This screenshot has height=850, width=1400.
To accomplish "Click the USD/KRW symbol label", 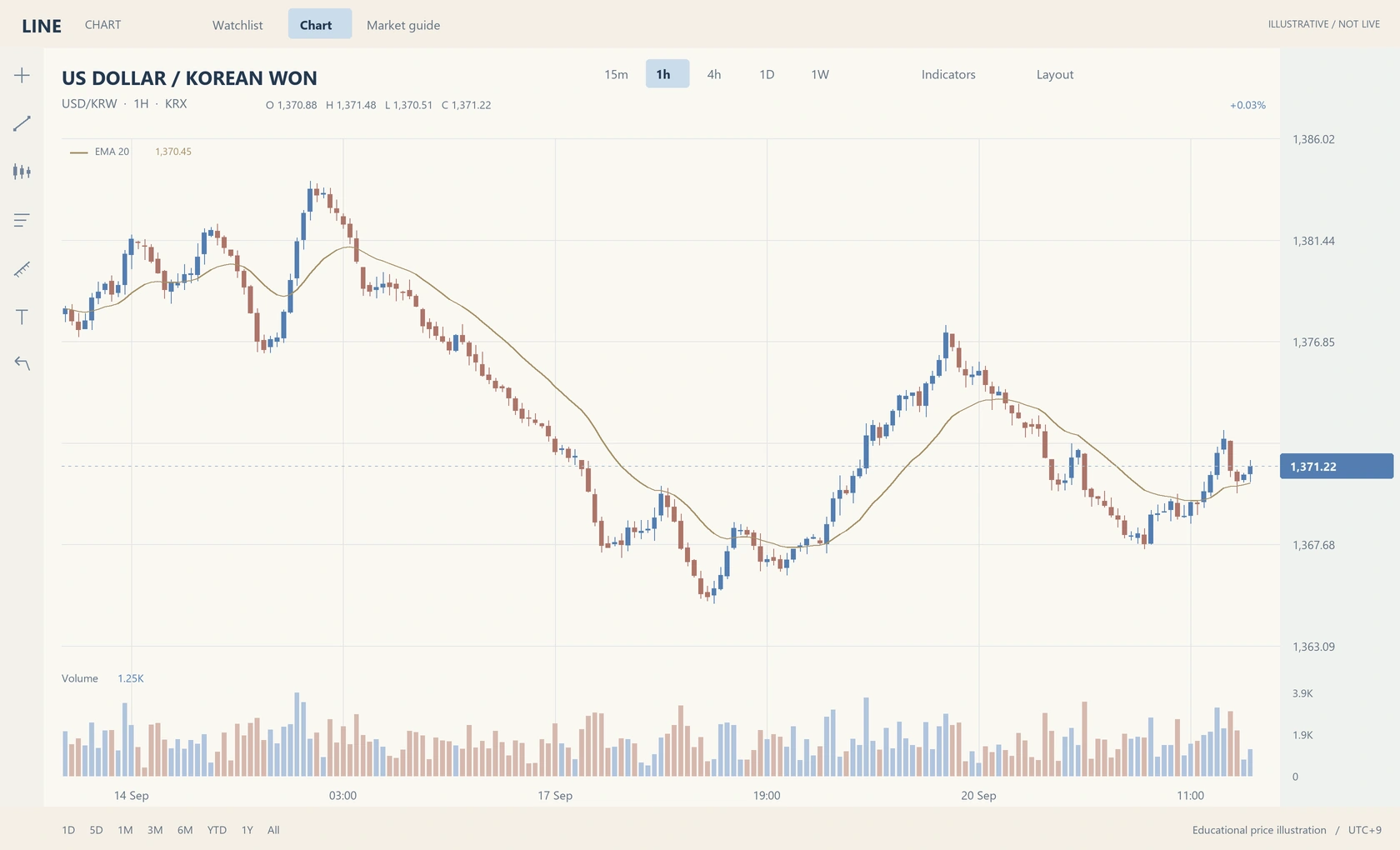I will click(89, 104).
